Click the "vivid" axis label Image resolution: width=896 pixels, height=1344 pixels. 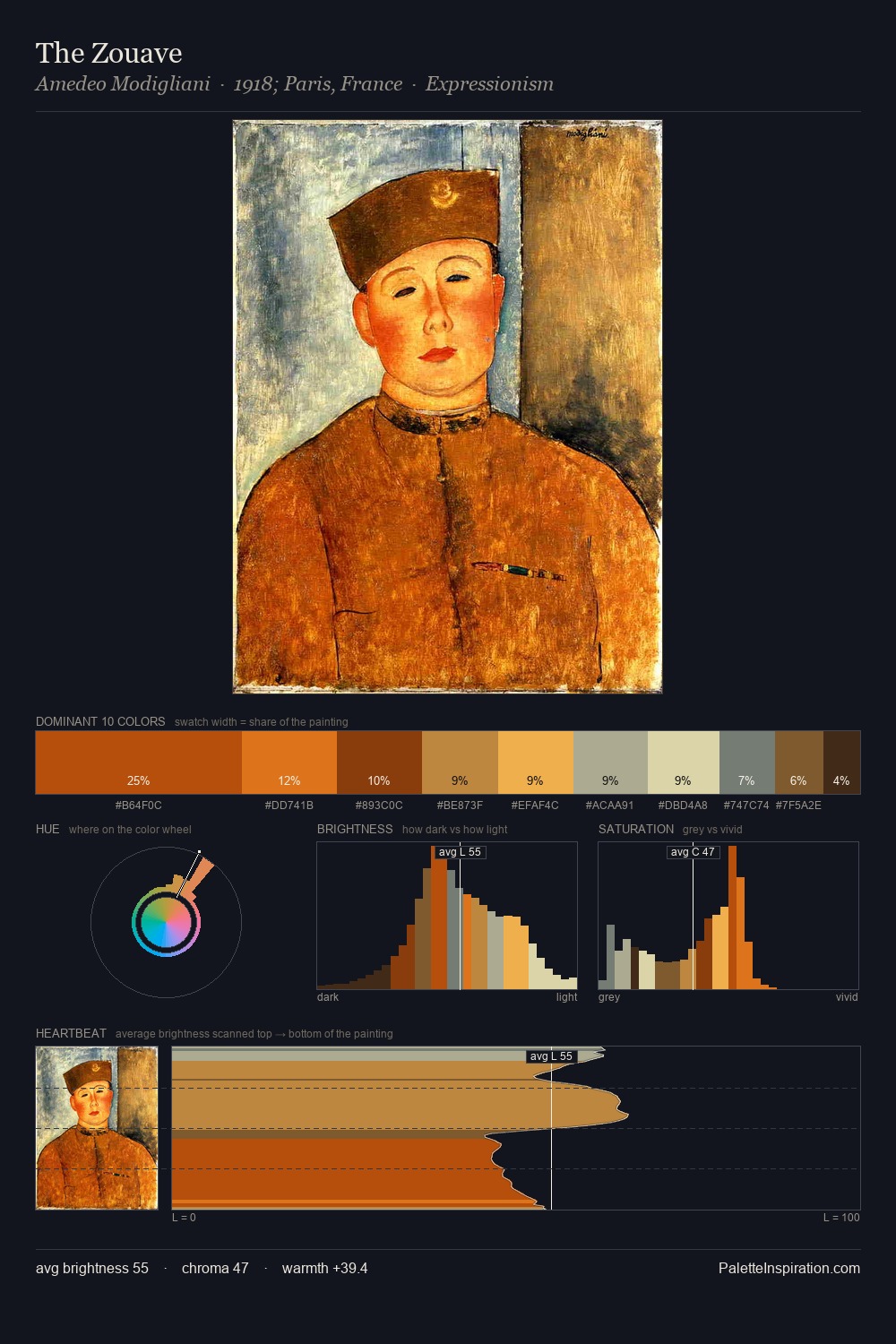pos(847,997)
